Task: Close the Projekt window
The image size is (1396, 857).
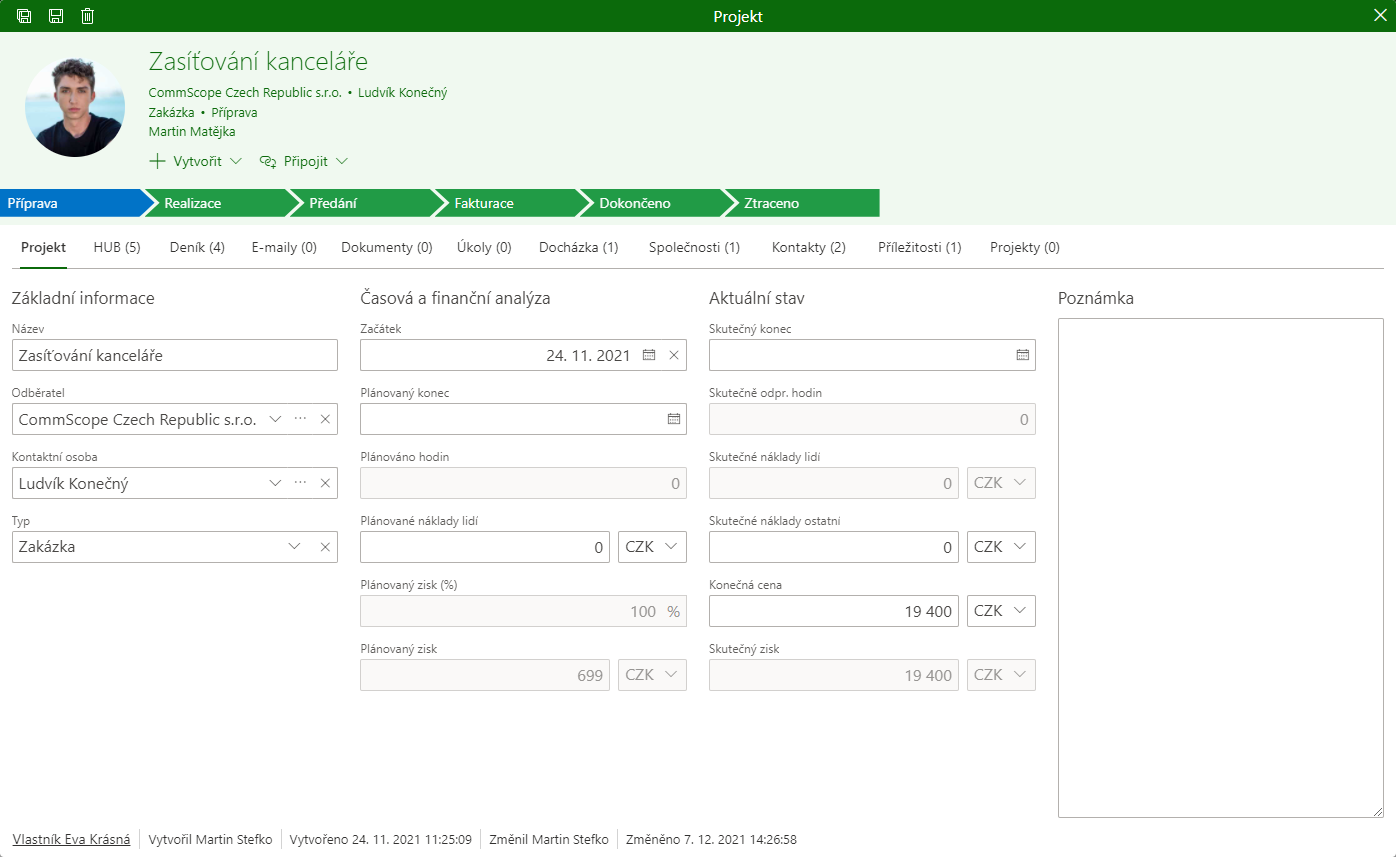Action: coord(1380,16)
